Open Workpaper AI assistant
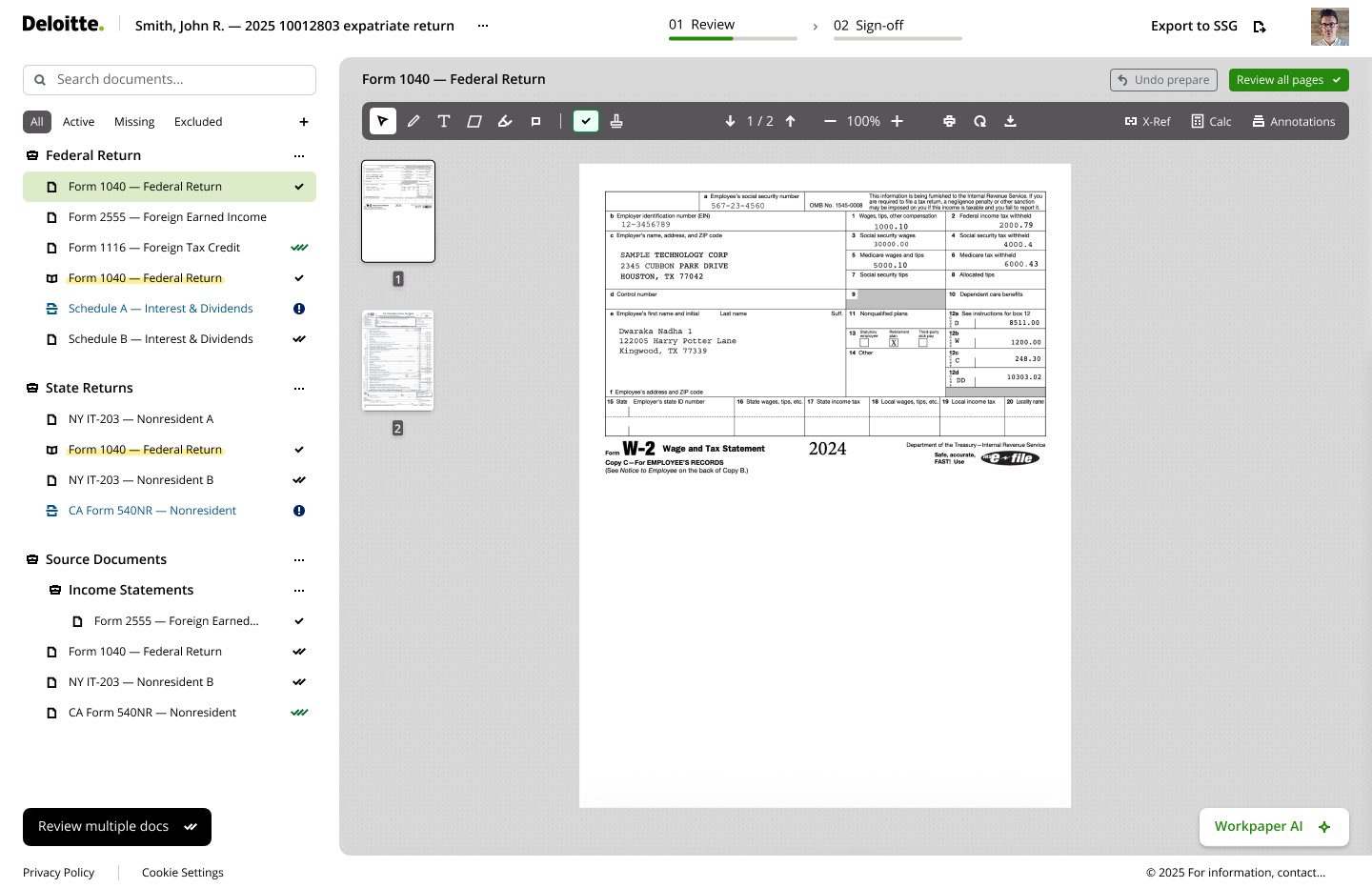1372x888 pixels. 1274,827
